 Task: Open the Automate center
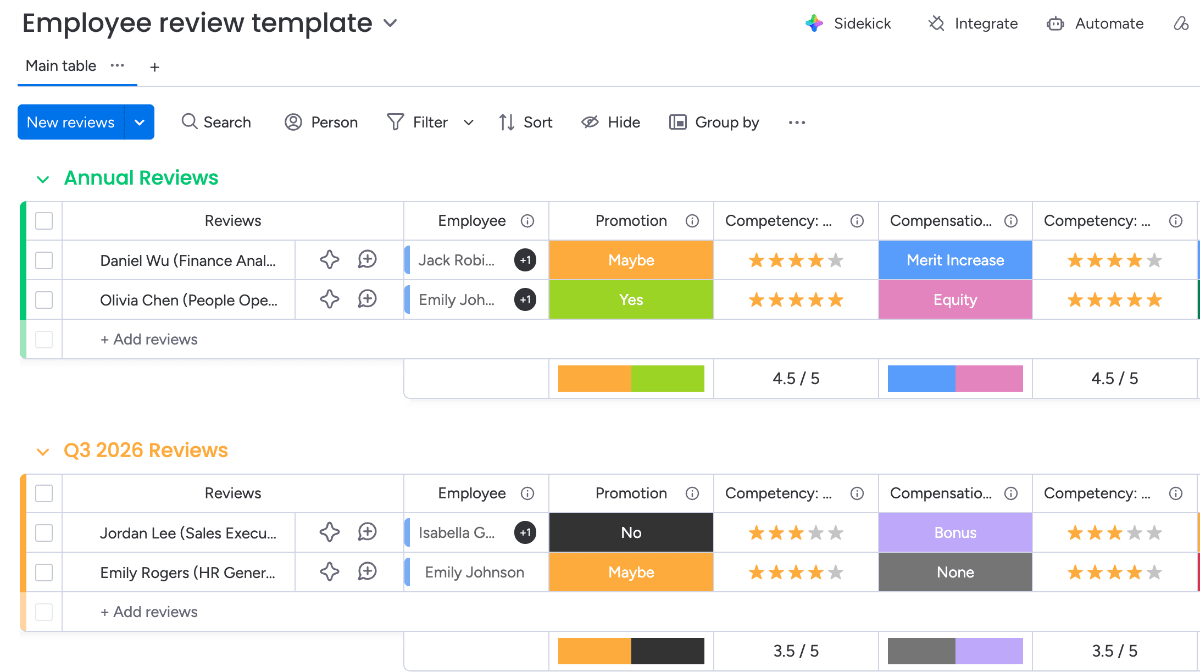click(1095, 23)
